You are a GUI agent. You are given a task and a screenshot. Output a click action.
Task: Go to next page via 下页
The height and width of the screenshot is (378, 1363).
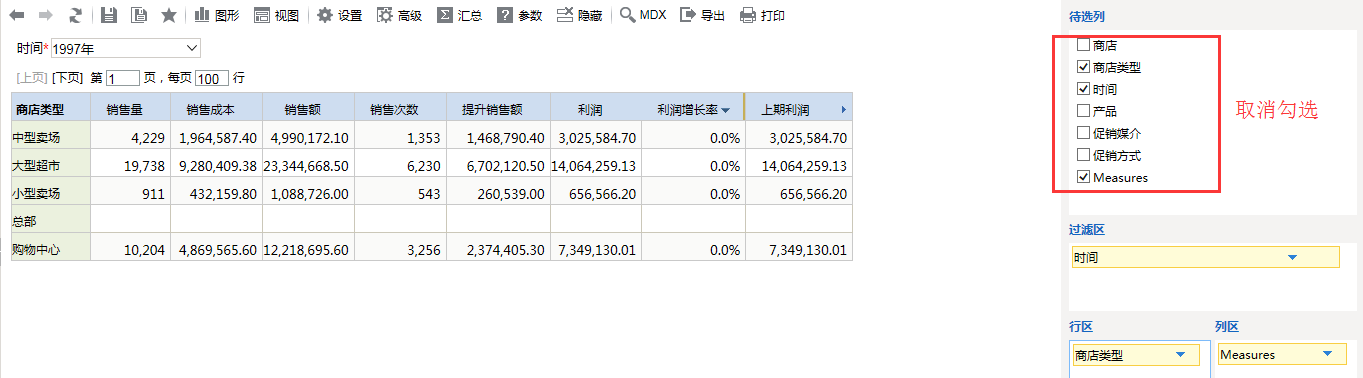tap(67, 78)
